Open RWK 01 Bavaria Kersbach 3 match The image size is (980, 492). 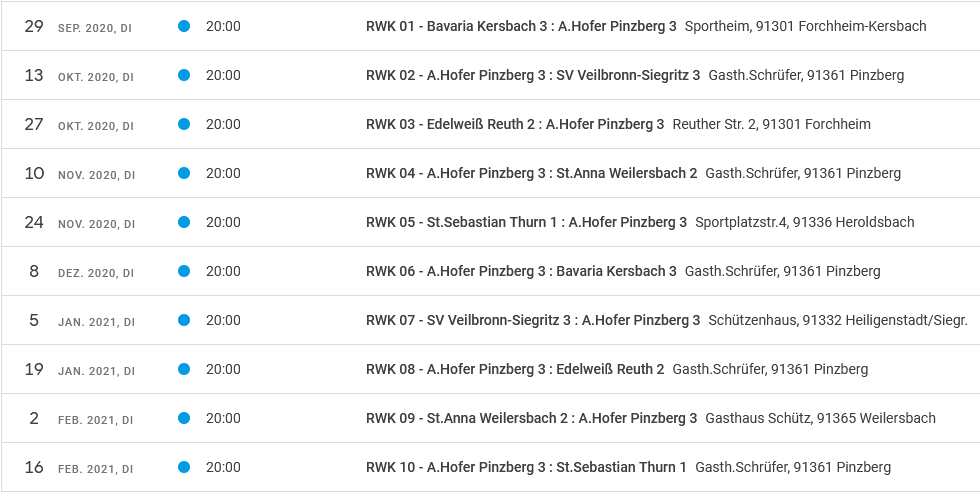click(521, 26)
